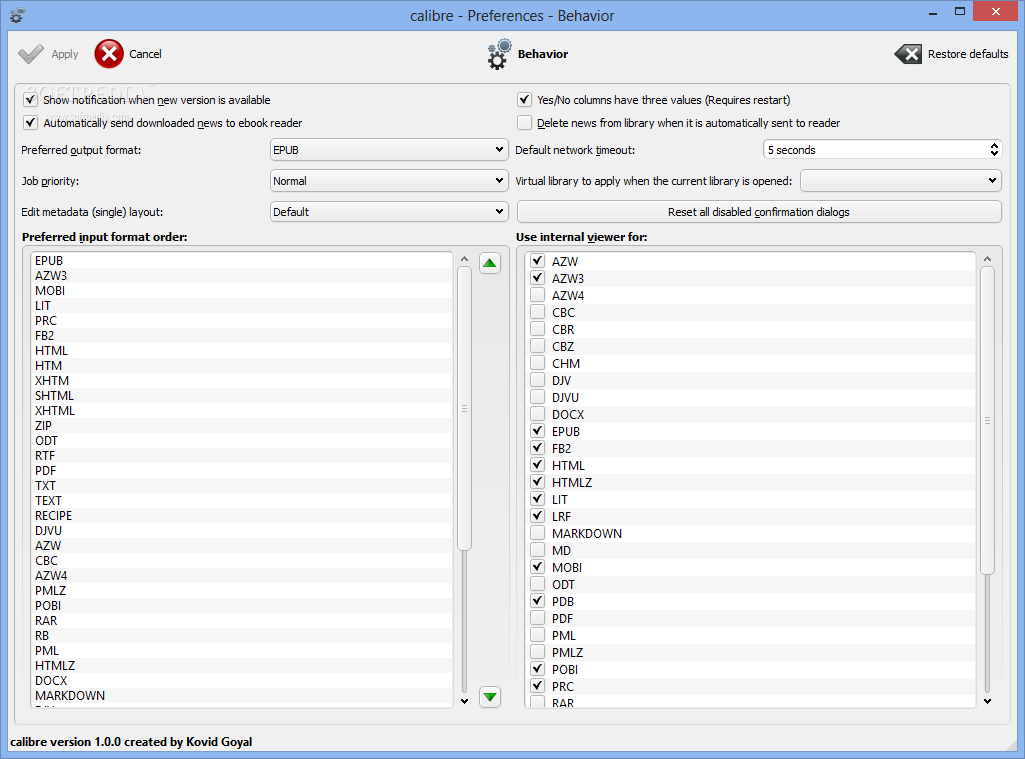This screenshot has height=759, width=1025.
Task: Select MARKDOWN in input format order list
Action: click(242, 696)
